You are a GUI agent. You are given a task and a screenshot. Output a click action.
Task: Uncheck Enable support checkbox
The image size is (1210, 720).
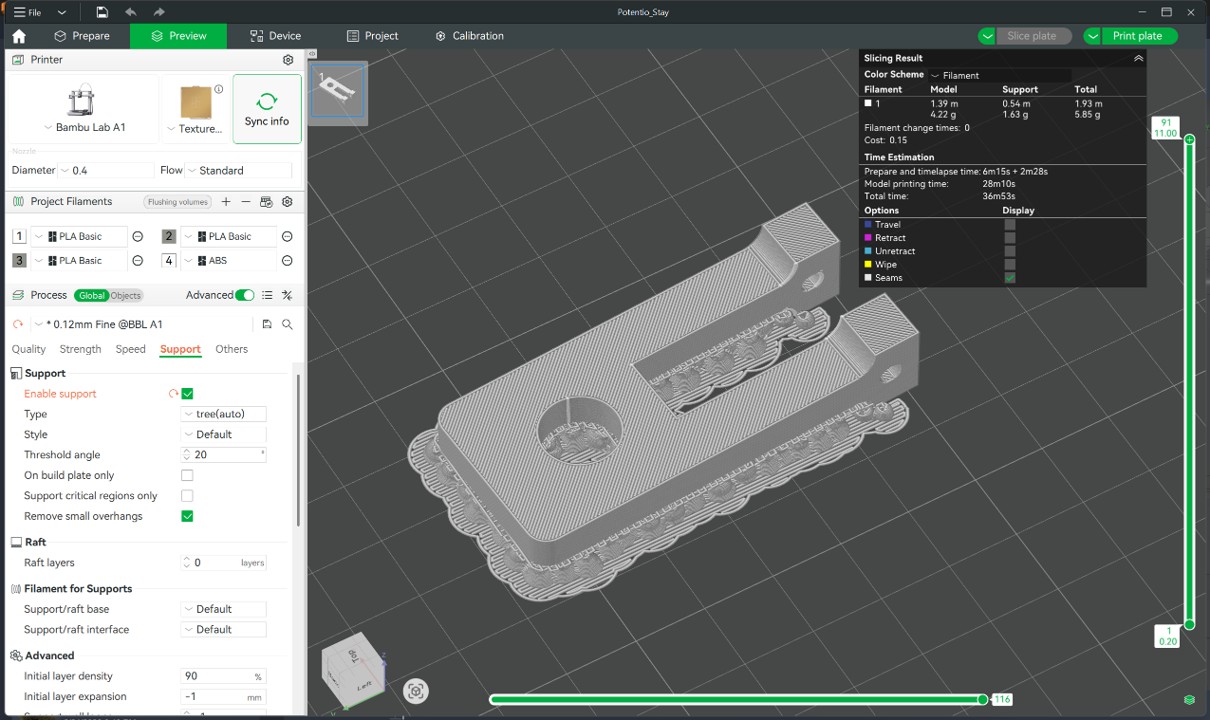pos(187,394)
